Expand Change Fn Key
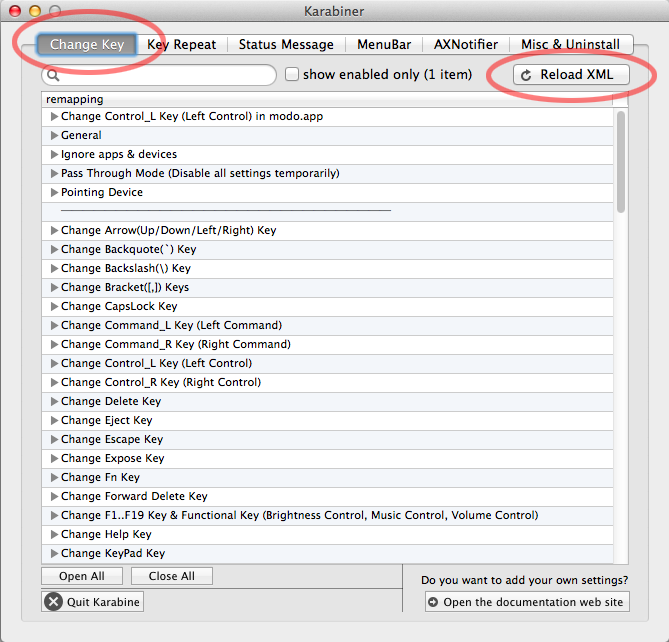669x642 pixels. (x=54, y=477)
